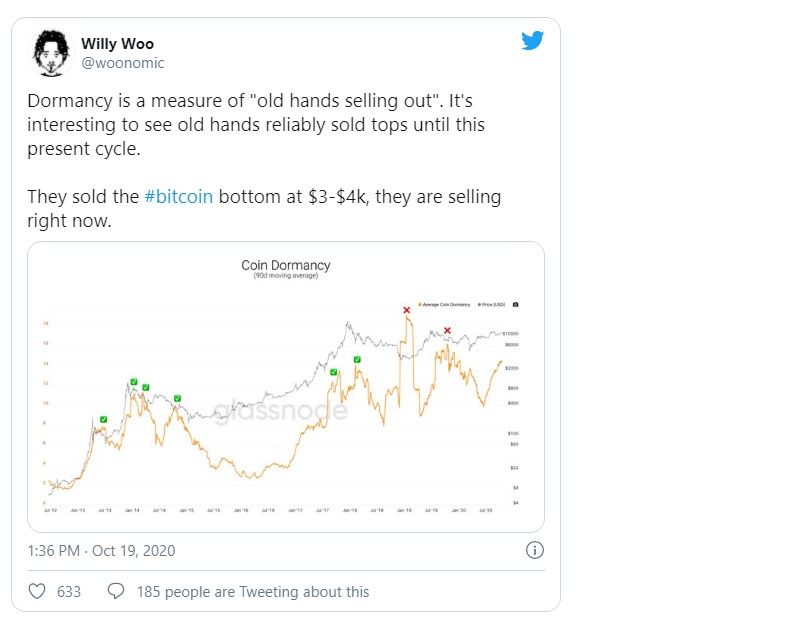Image resolution: width=797 pixels, height=637 pixels.
Task: Open the tweet info circle icon
Action: 534,550
